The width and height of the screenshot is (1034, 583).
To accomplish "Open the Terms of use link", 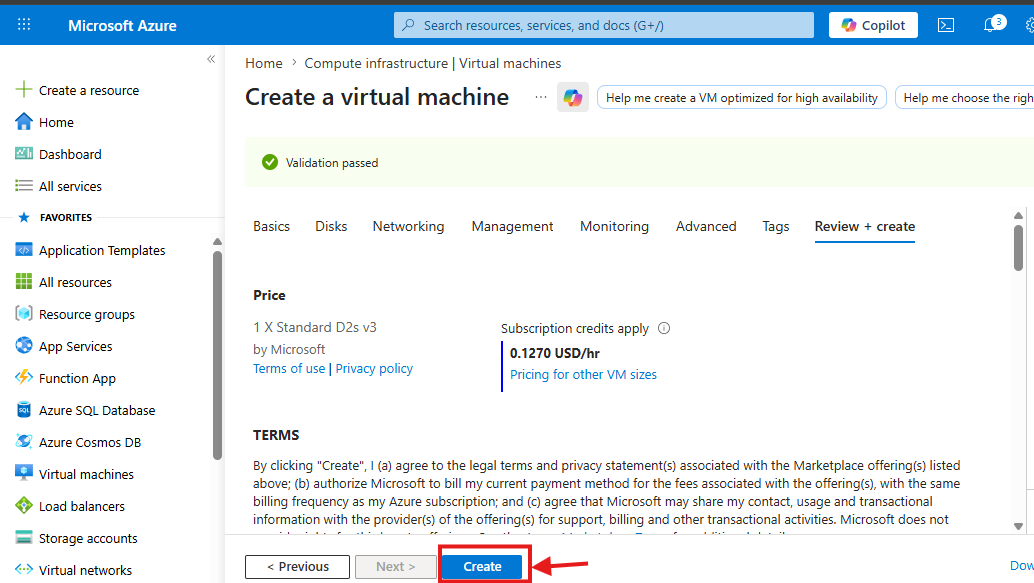I will click(289, 369).
